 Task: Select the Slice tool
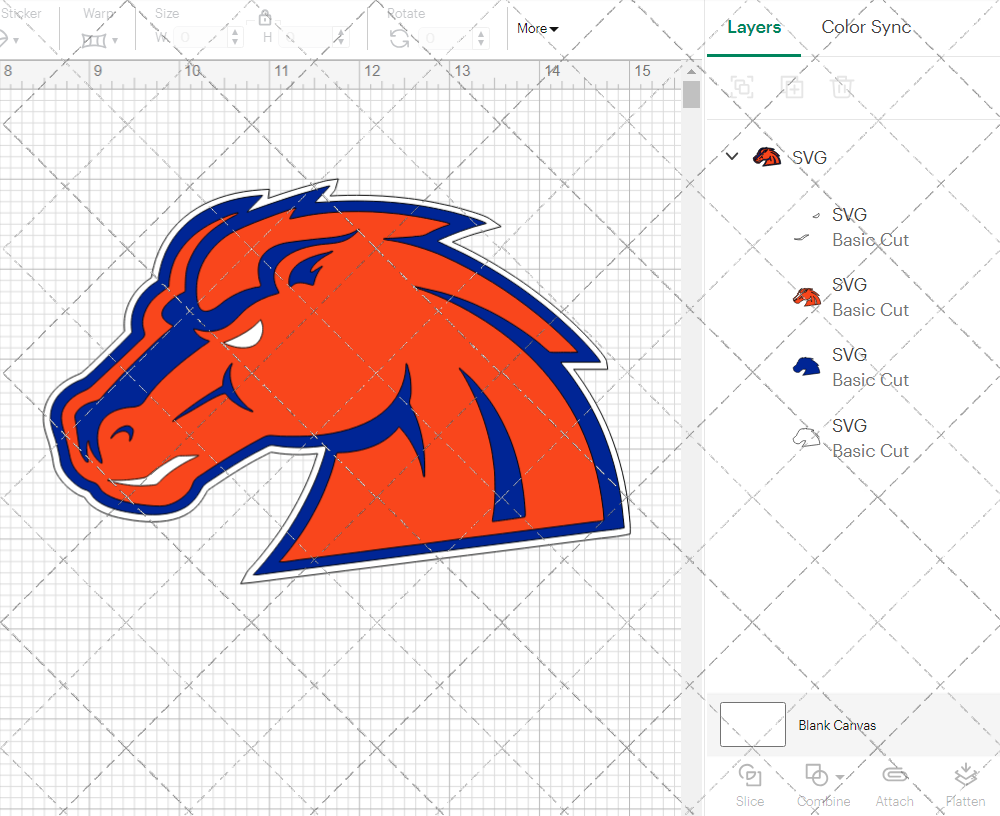point(750,785)
